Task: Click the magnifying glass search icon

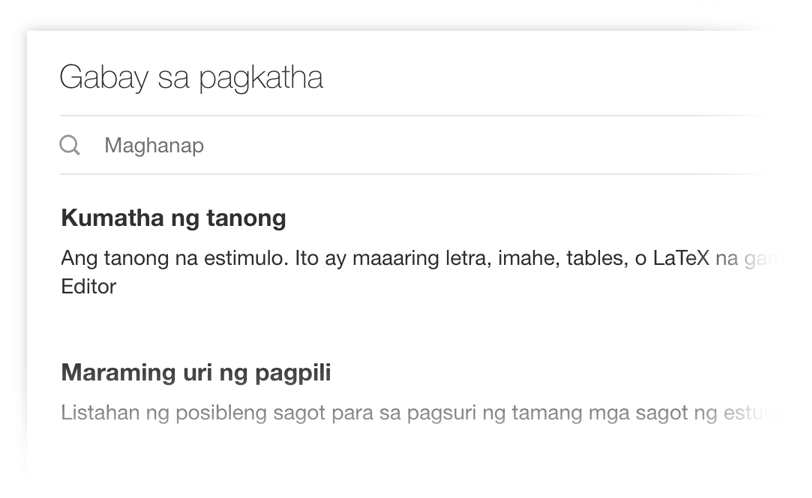Action: pyautogui.click(x=69, y=145)
